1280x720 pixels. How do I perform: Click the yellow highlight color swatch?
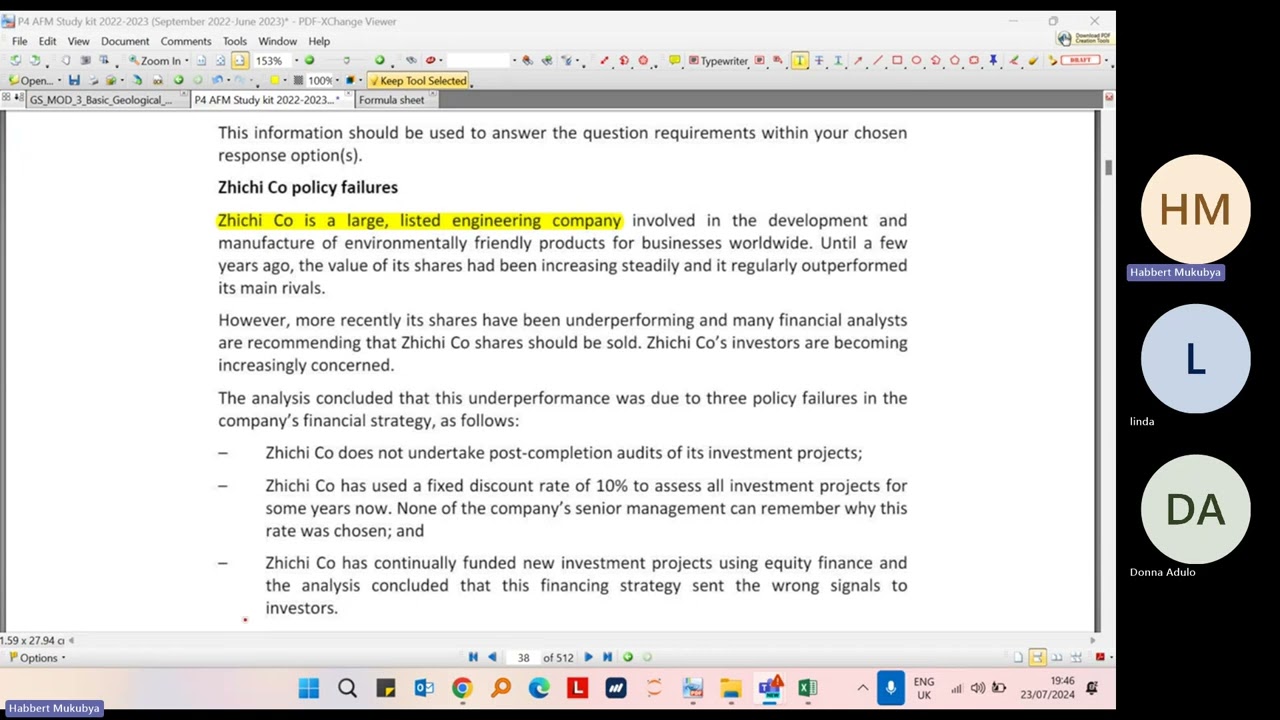pos(275,81)
